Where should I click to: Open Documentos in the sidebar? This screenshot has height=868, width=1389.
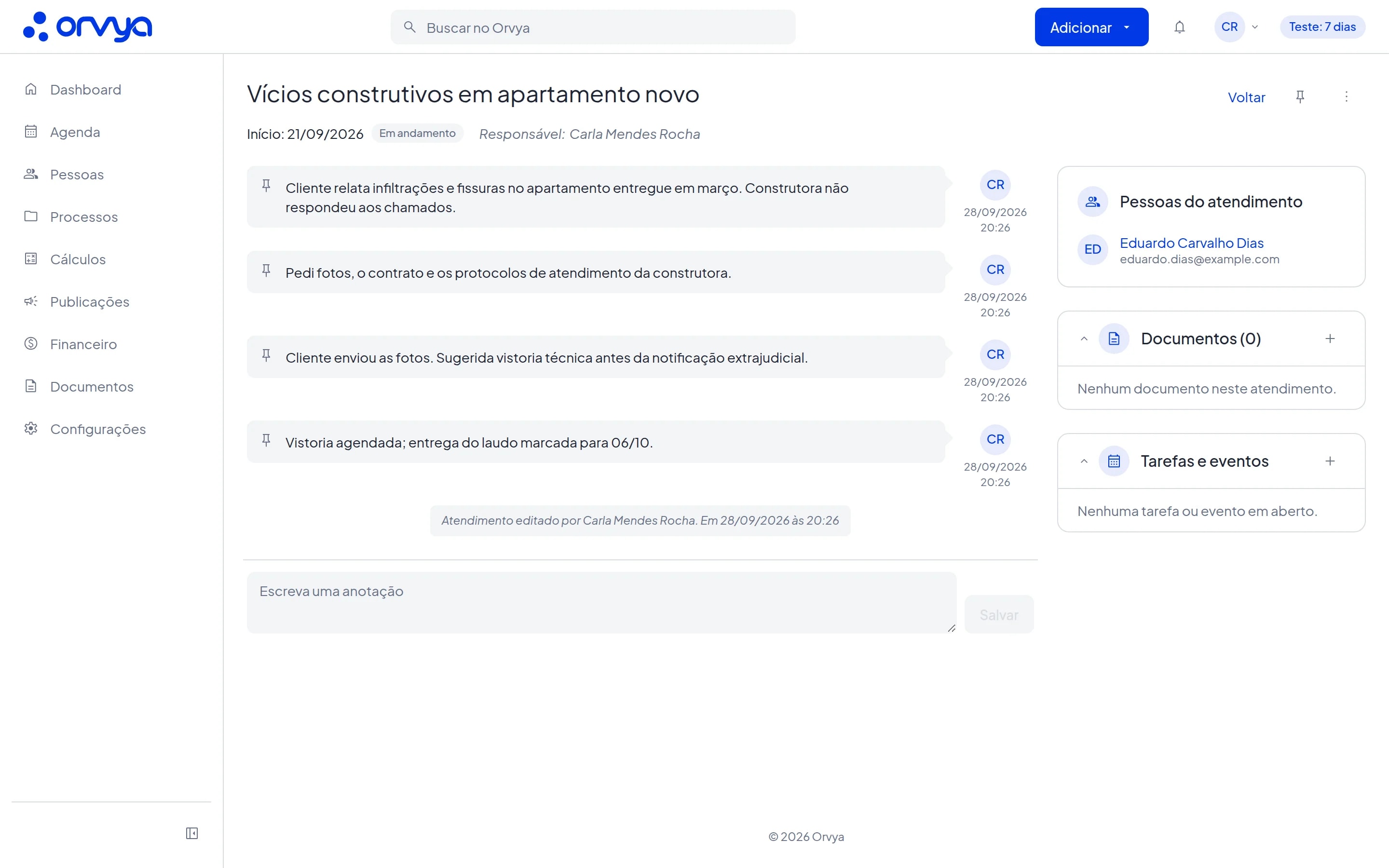[92, 387]
